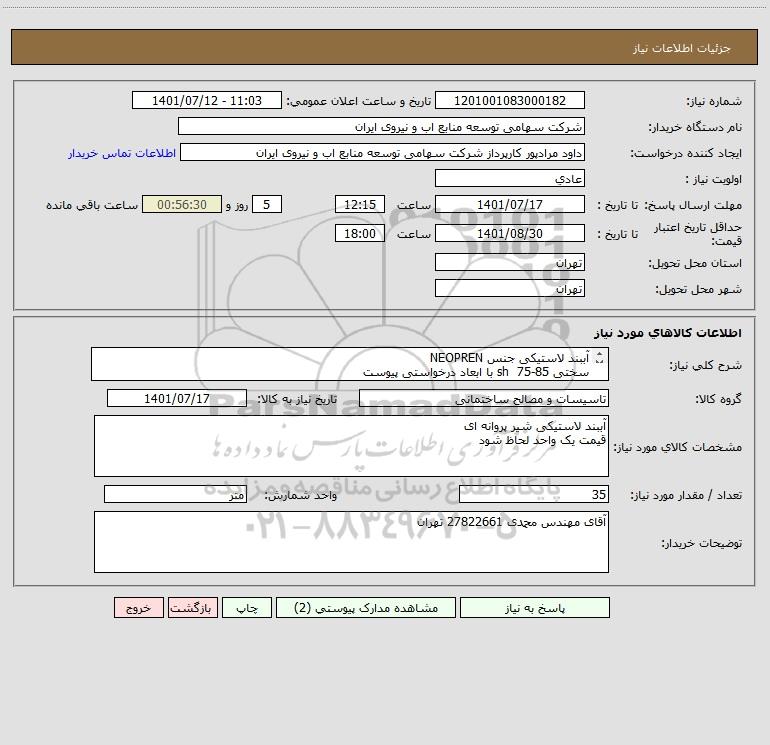770x745 pixels.
Task: Open مشاهده مدارک پیوستی (2) button
Action: pyautogui.click(x=366, y=607)
